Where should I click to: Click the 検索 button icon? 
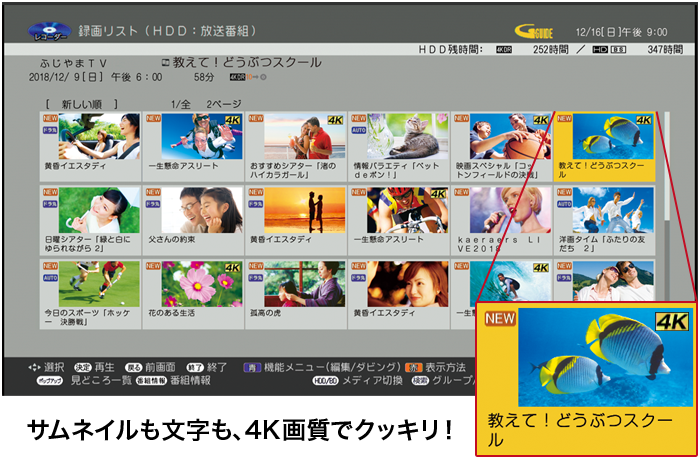420,381
